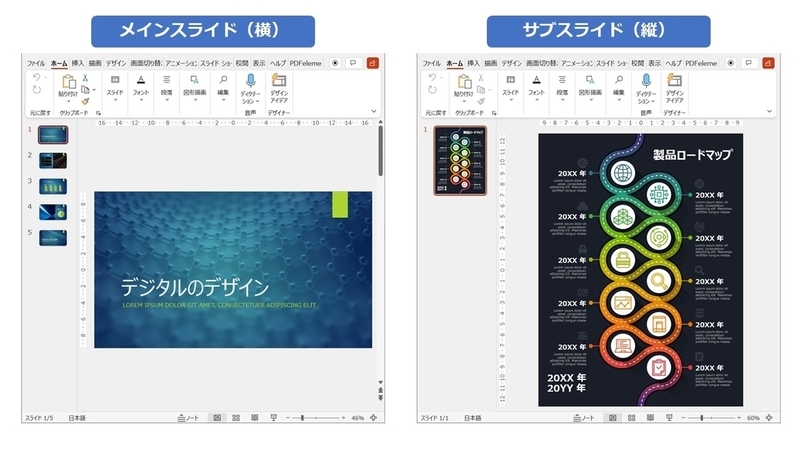800x450 pixels.
Task: Open the Undo history dropdown in the main window
Action: (x=45, y=78)
